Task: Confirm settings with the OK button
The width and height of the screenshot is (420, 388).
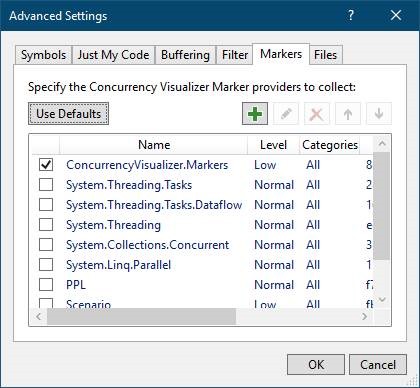Action: tap(316, 364)
